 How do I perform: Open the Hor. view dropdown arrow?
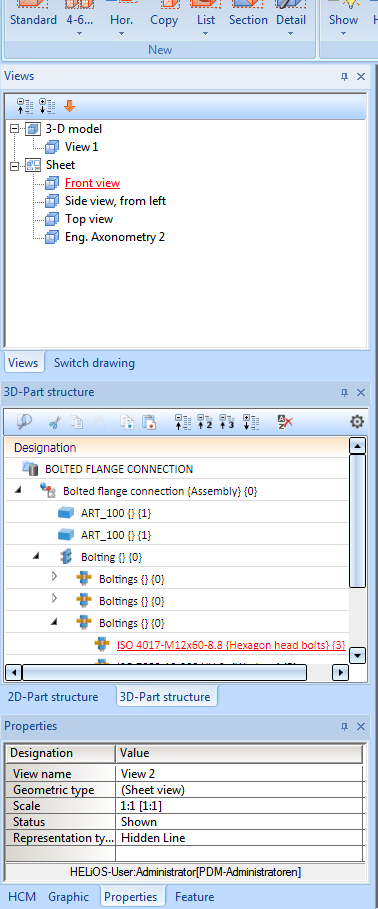click(121, 34)
